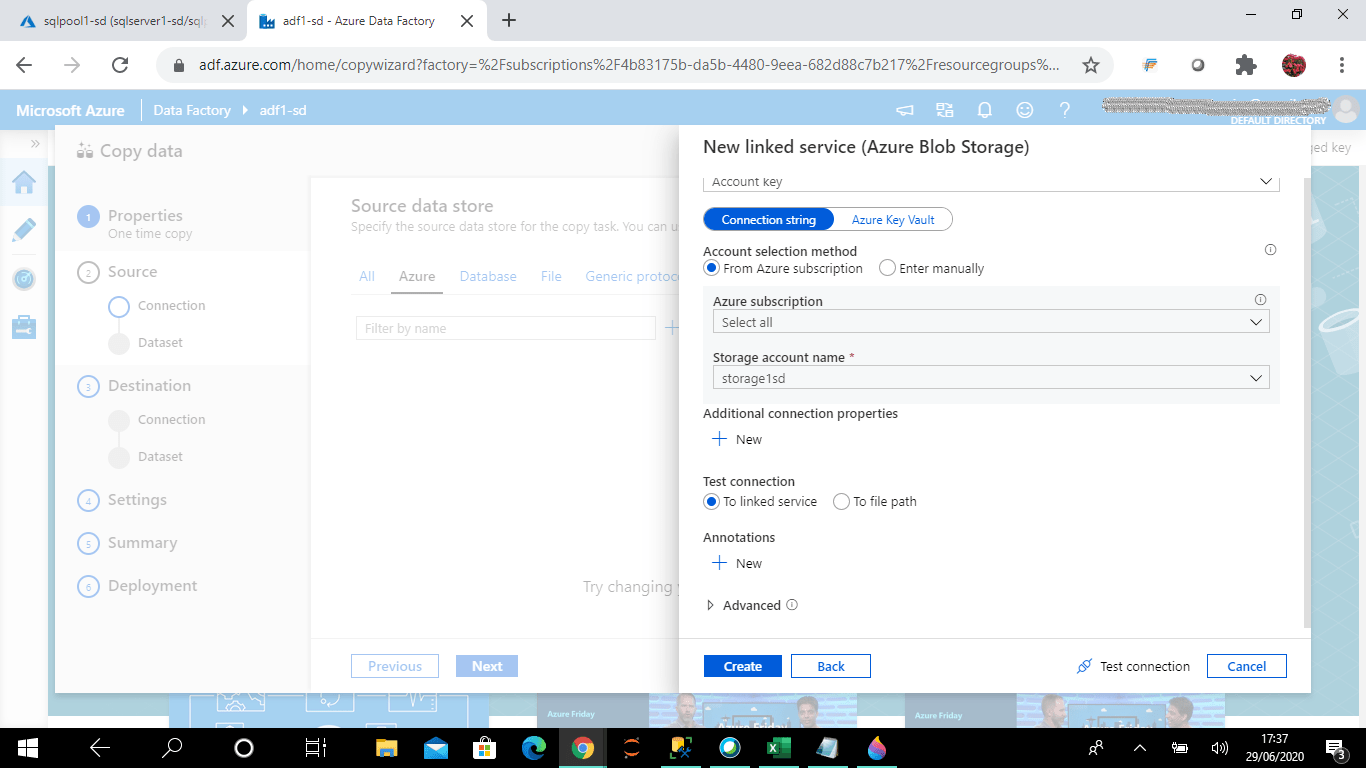Expand the Advanced section

[x=750, y=605]
